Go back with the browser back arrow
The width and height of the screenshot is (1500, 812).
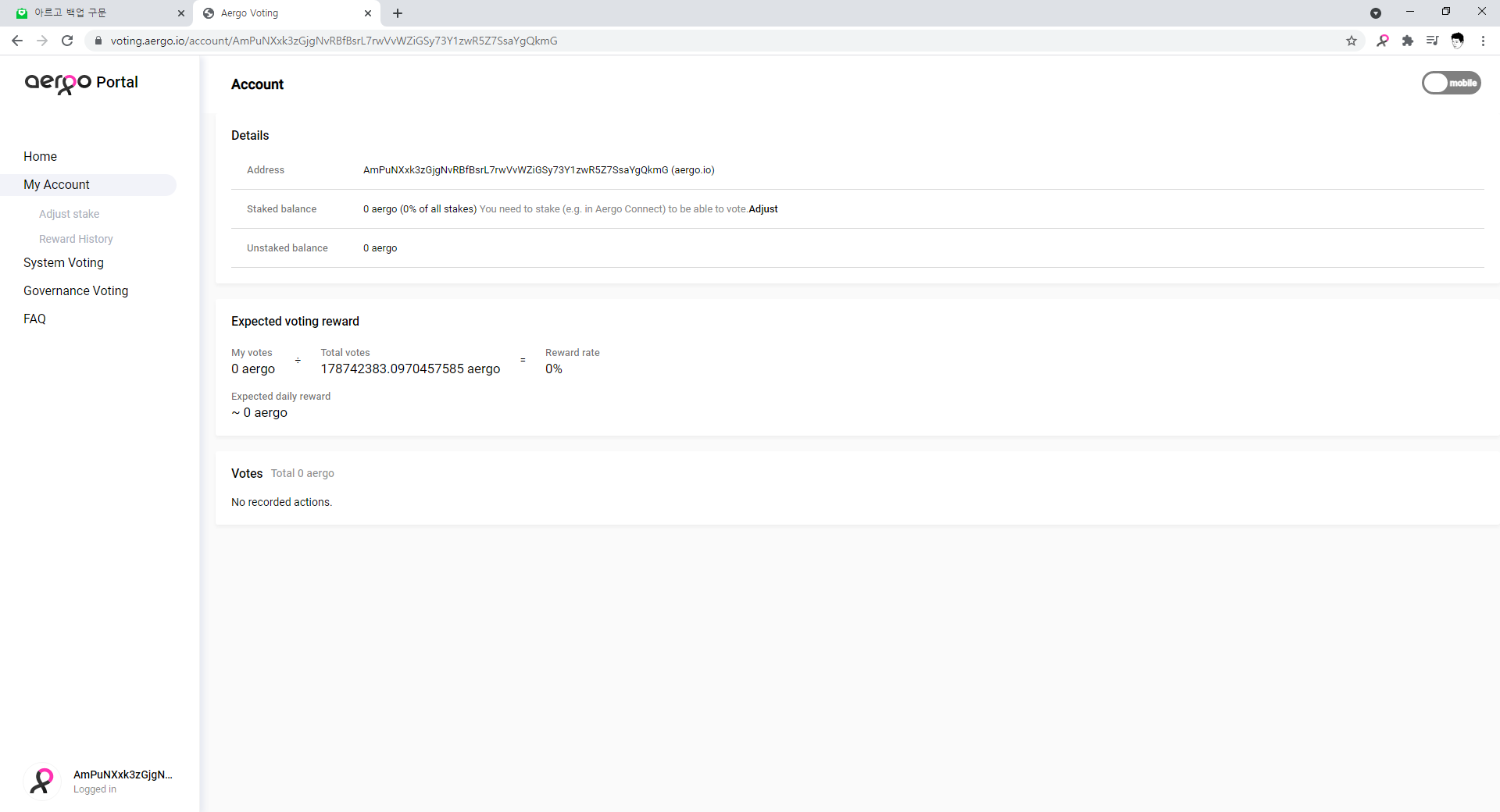point(17,41)
